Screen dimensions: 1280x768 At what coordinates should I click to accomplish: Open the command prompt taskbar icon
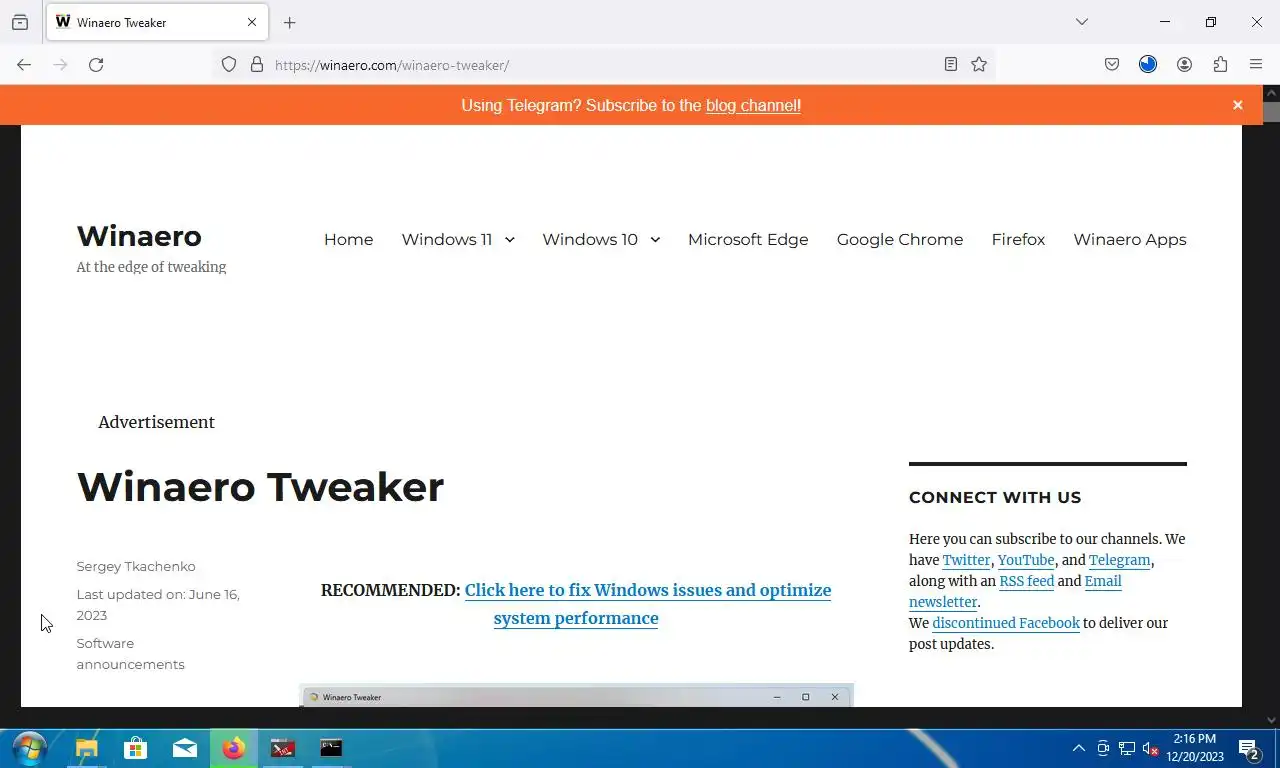click(331, 748)
